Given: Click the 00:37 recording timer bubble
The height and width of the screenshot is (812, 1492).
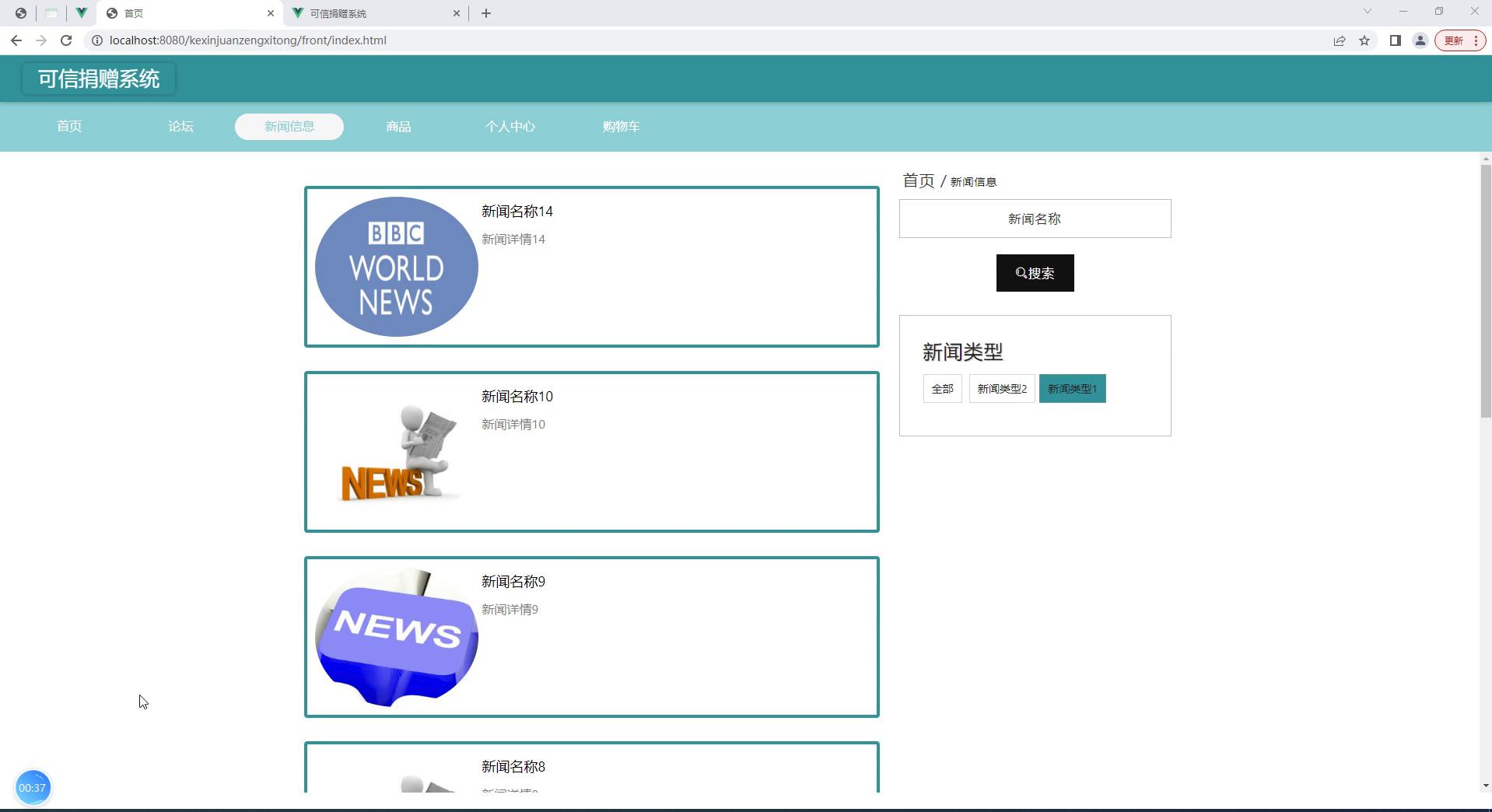Looking at the screenshot, I should coord(33,787).
